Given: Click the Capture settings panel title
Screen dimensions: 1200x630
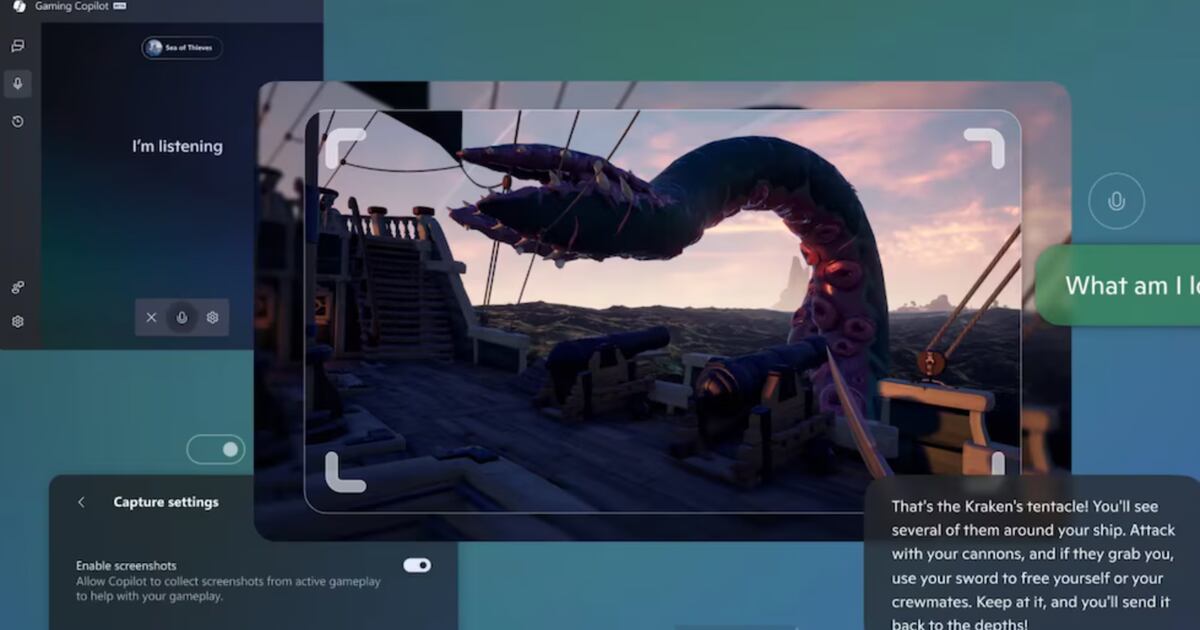Looking at the screenshot, I should point(166,502).
